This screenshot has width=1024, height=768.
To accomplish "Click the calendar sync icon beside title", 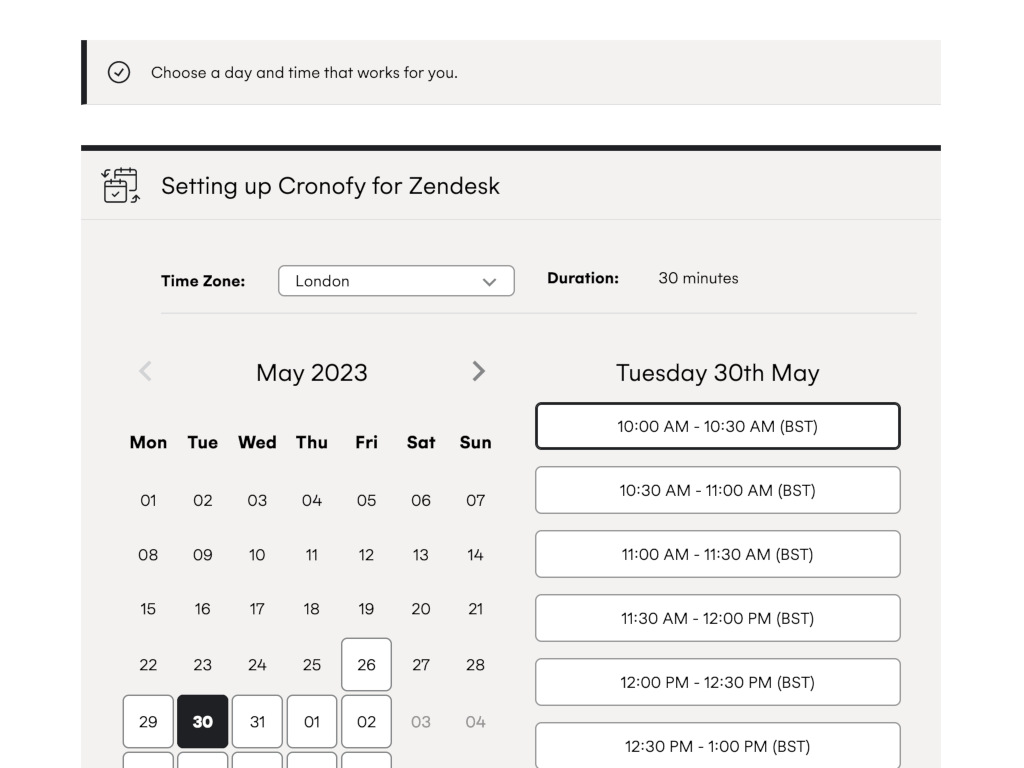I will tap(121, 186).
